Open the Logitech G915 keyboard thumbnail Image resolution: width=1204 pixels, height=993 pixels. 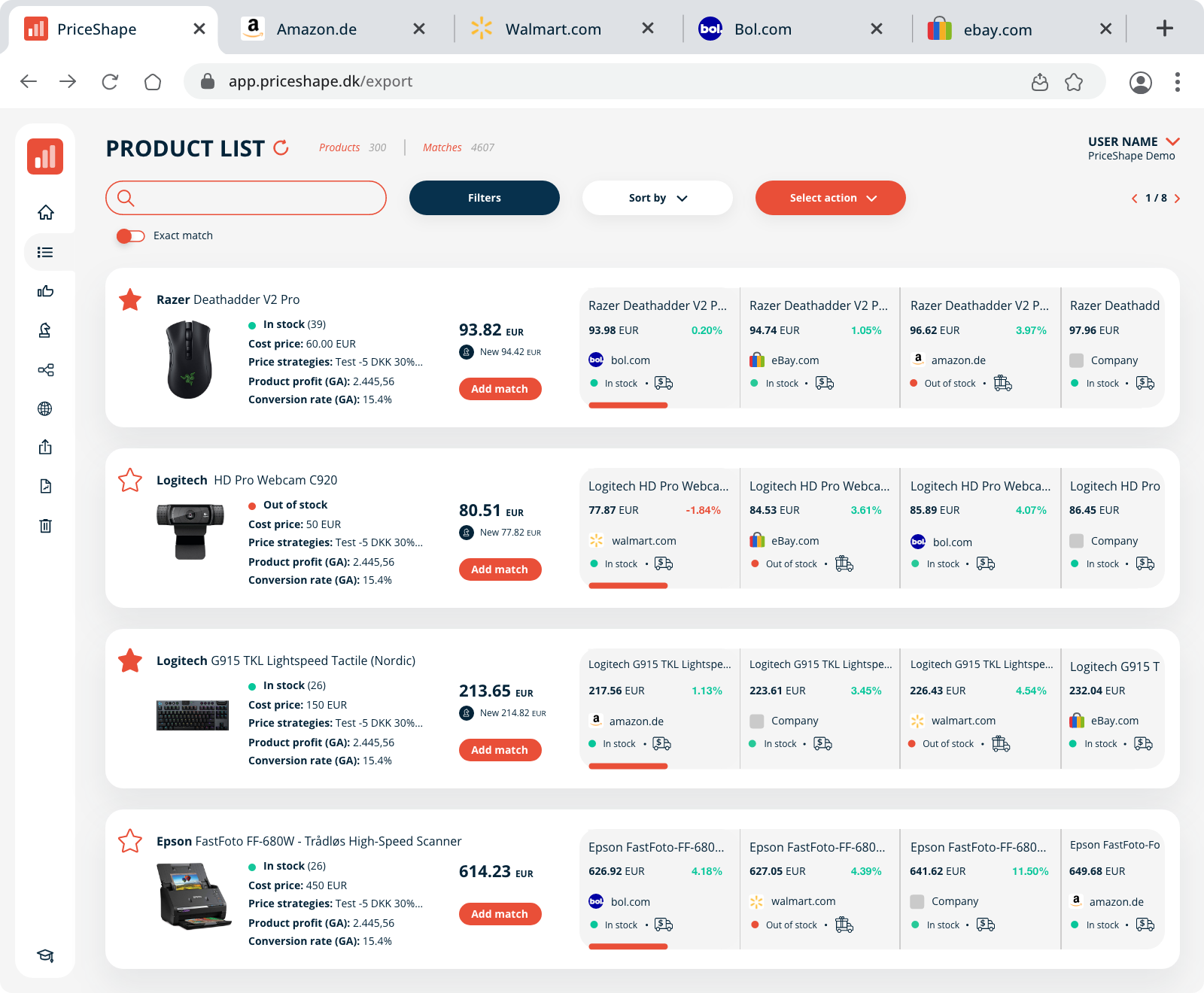[193, 715]
